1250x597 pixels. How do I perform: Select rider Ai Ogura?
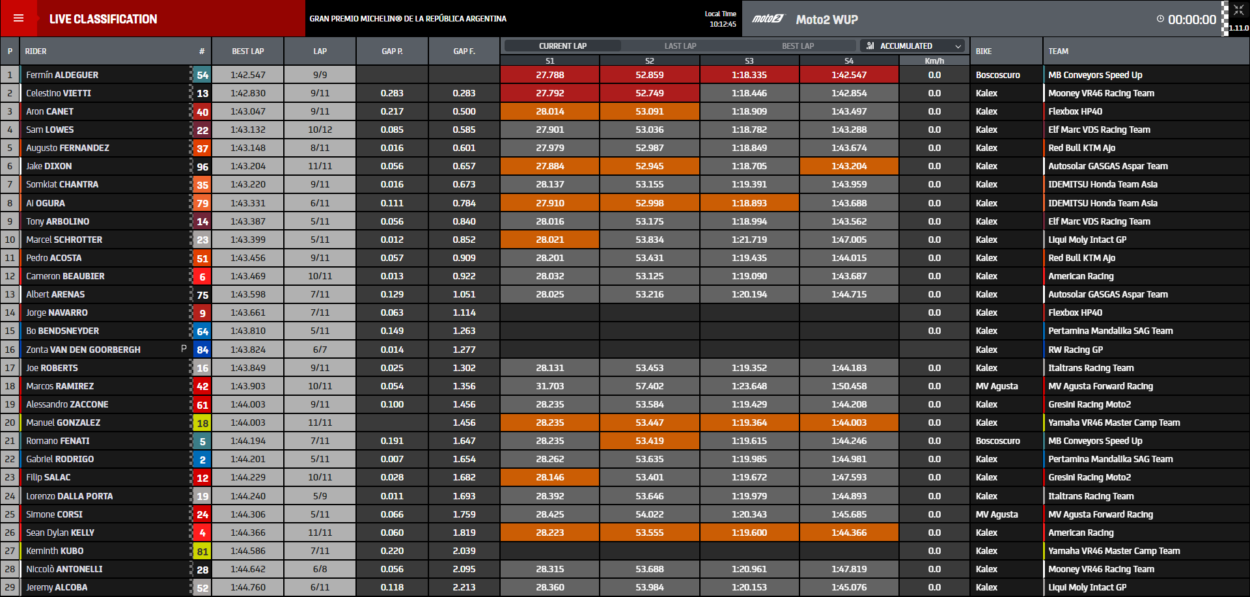point(46,203)
